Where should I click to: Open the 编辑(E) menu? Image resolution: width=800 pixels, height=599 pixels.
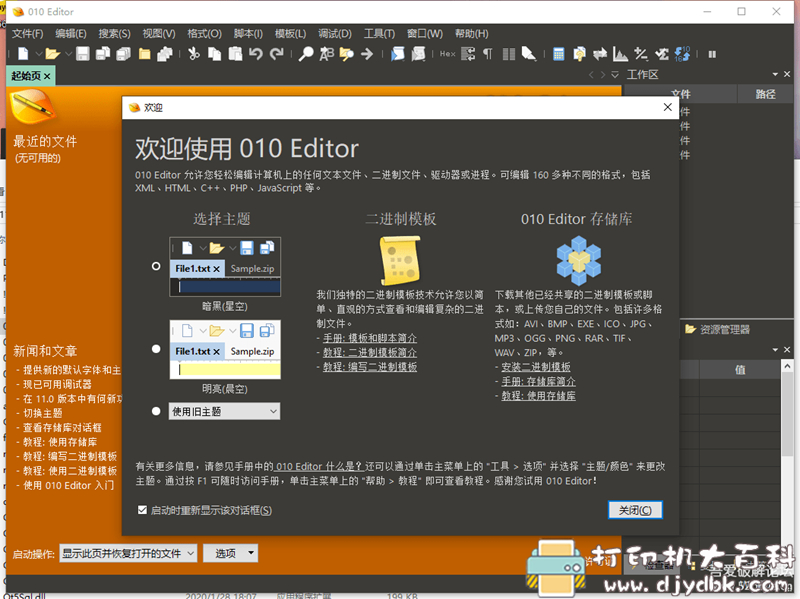71,34
